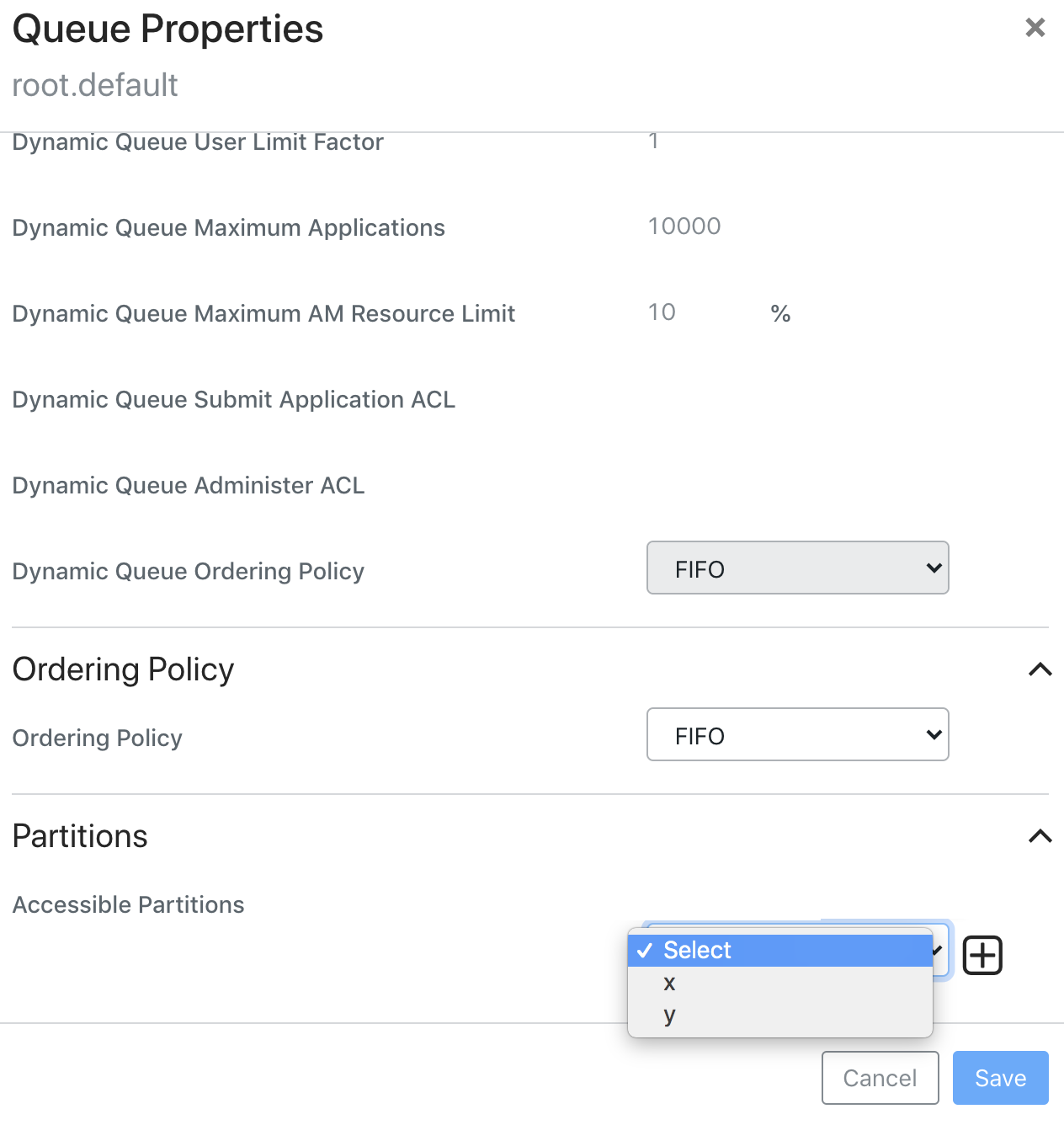Save the queue properties
The width and height of the screenshot is (1064, 1125).
point(1000,1078)
